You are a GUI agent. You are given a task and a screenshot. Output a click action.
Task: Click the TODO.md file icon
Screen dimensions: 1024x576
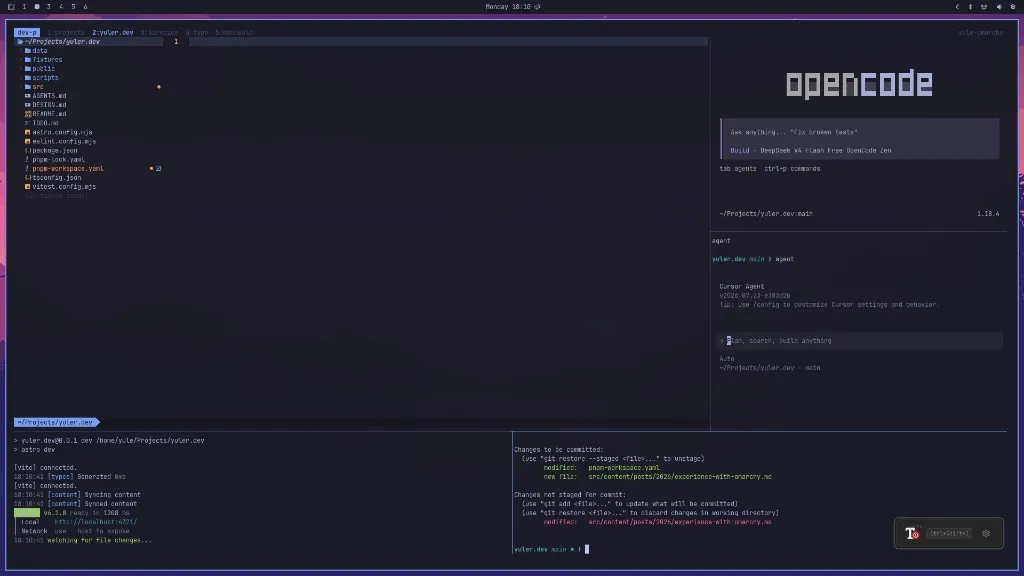pyautogui.click(x=27, y=123)
